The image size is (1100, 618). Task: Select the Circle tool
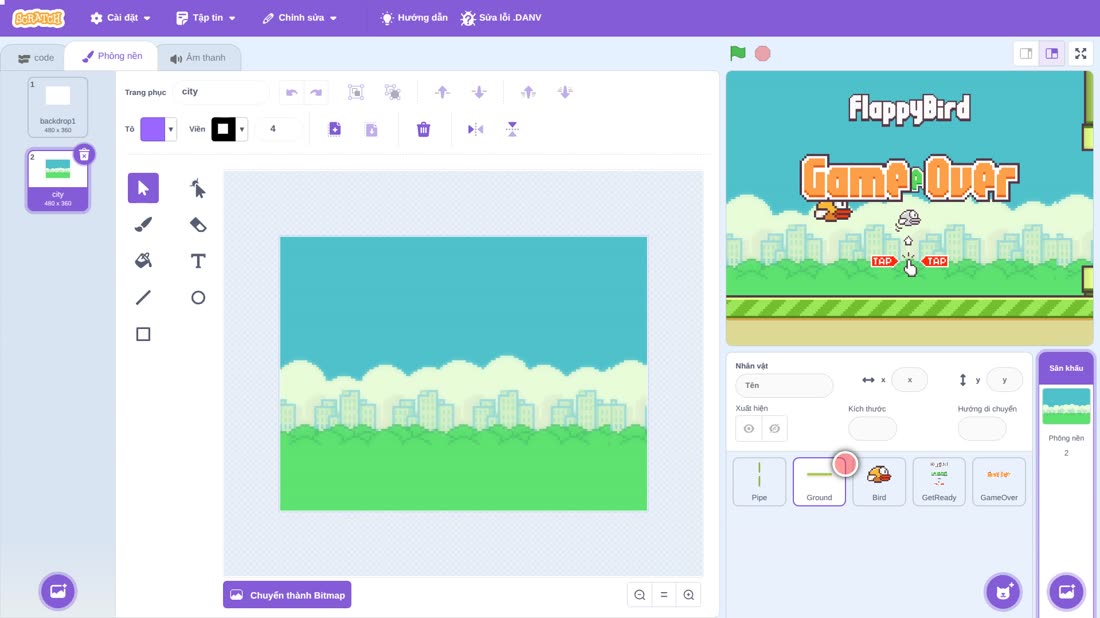coord(198,297)
